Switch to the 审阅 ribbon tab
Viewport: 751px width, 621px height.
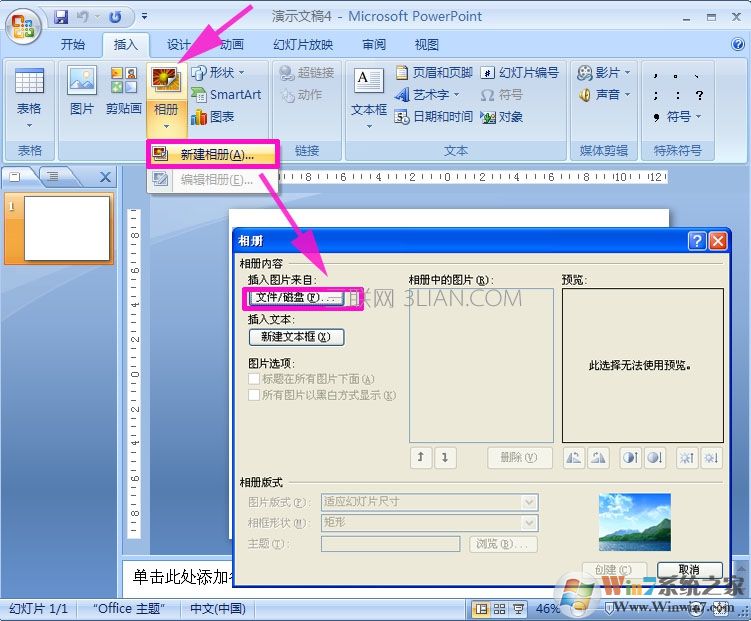point(374,45)
